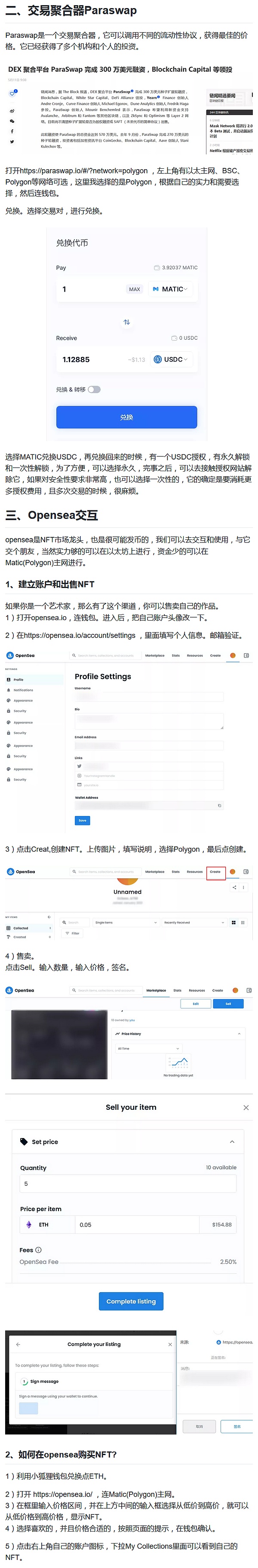This screenshot has height=1568, width=258.
Task: Copy the wallet address in Profile Settings
Action: (220, 805)
